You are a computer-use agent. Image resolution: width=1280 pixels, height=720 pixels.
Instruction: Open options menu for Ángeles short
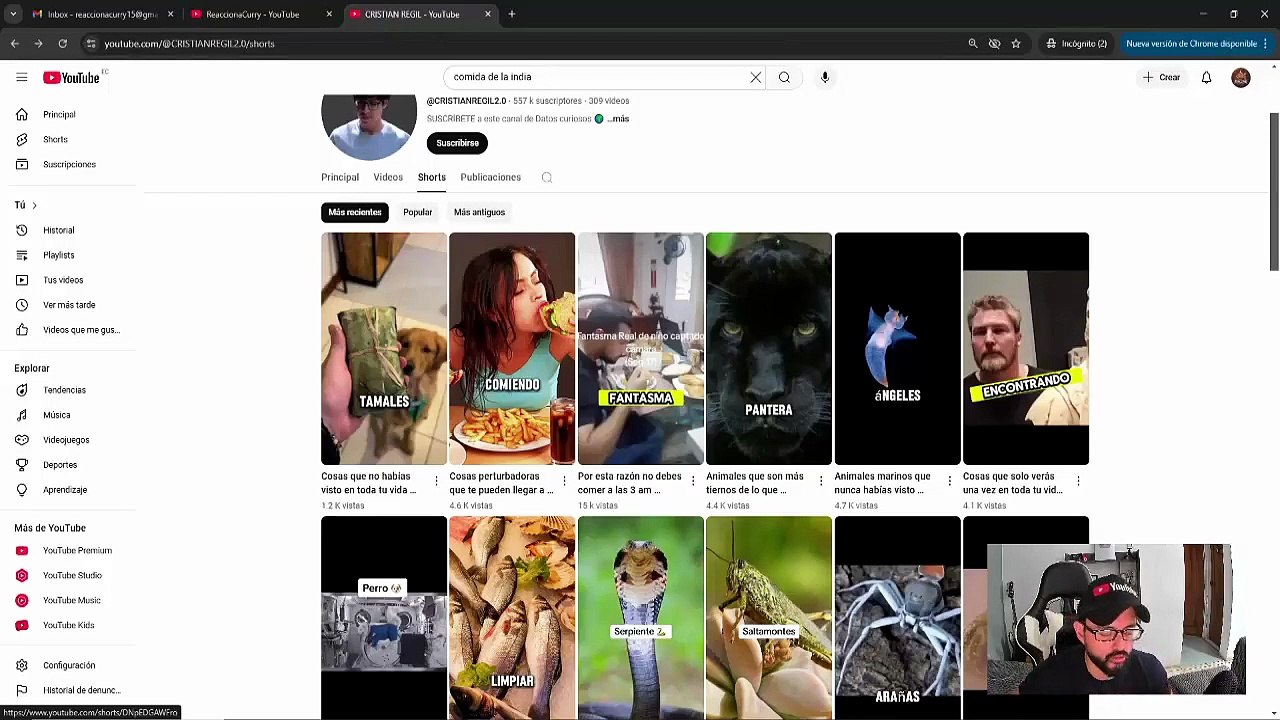[950, 482]
